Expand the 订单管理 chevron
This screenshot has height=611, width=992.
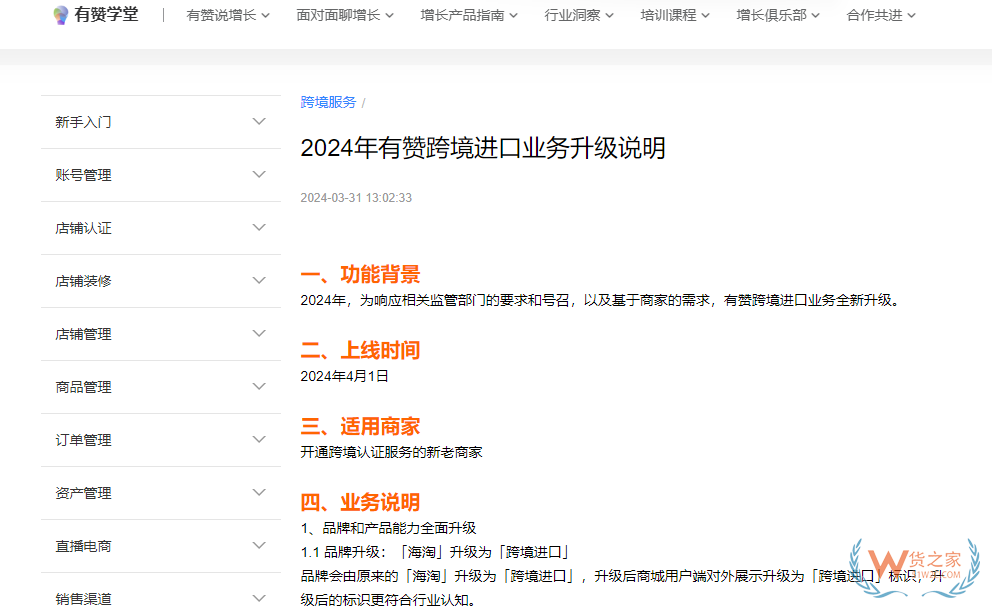pos(259,440)
